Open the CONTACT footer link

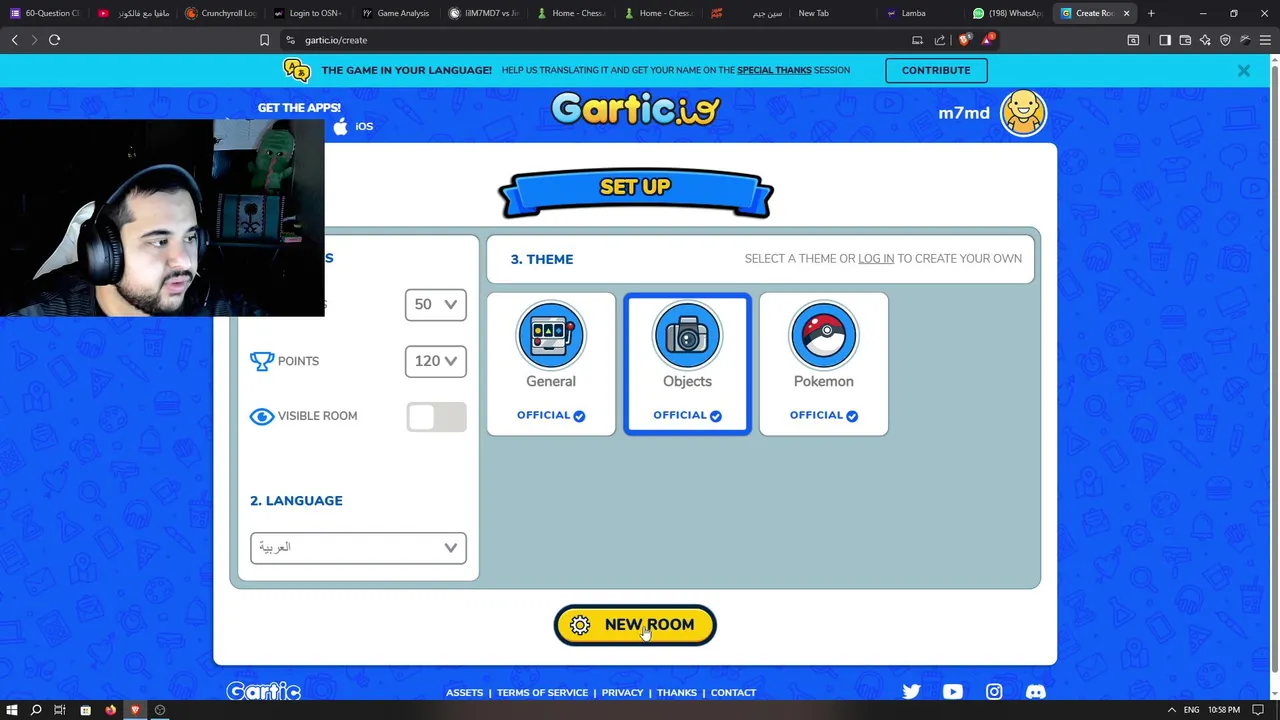[x=733, y=692]
